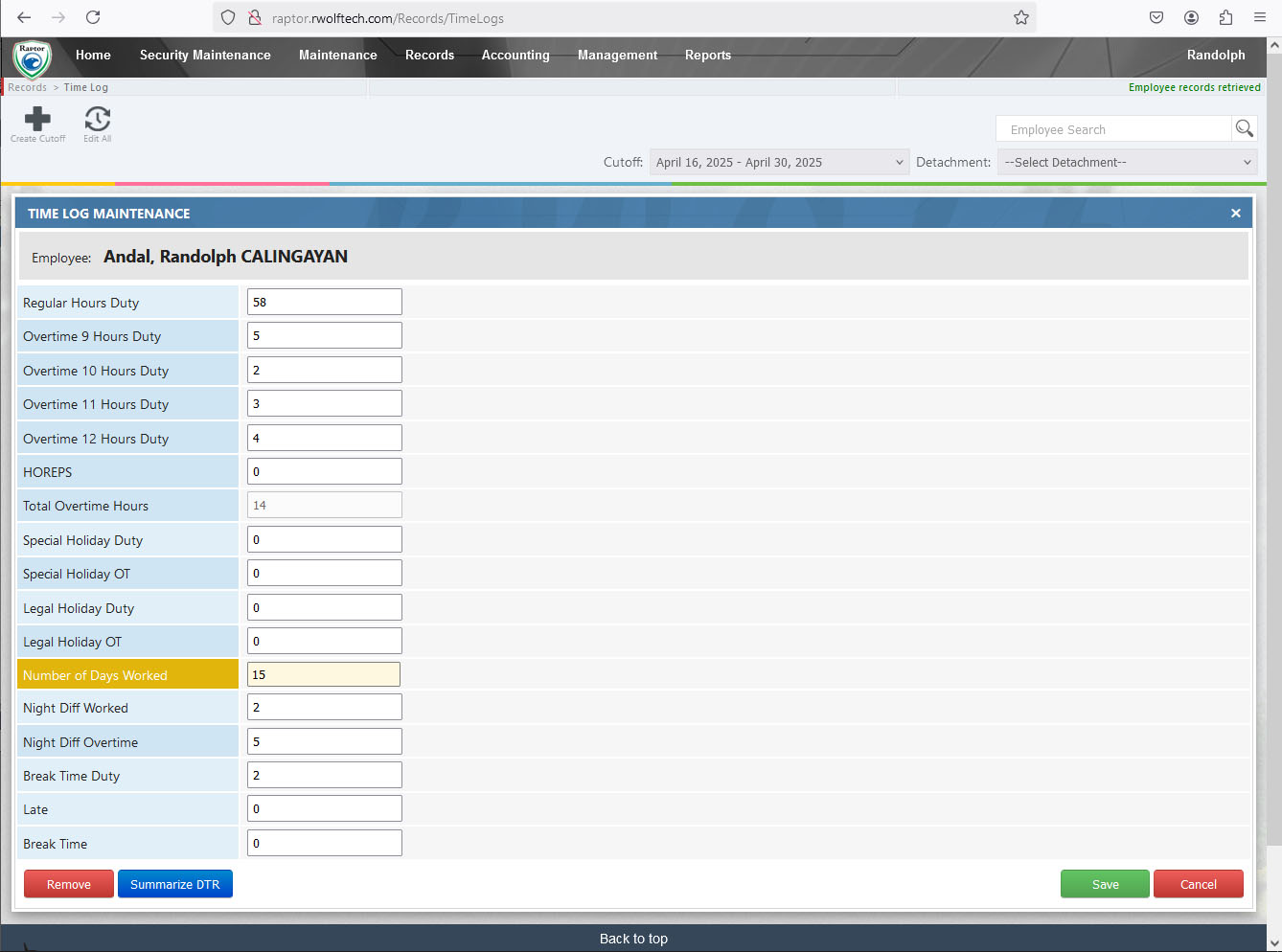Open the browser account profile icon

point(1191,17)
